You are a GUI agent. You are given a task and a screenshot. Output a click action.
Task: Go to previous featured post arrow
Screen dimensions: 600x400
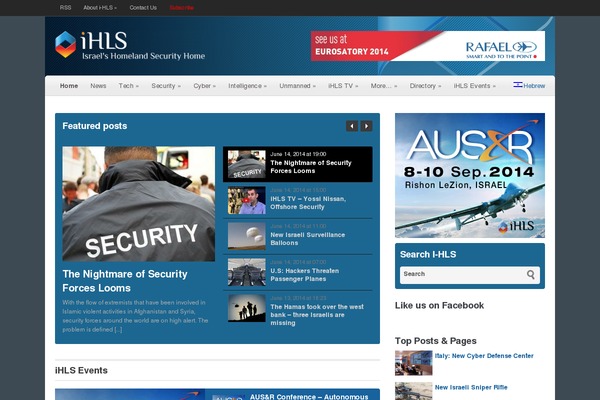click(352, 126)
